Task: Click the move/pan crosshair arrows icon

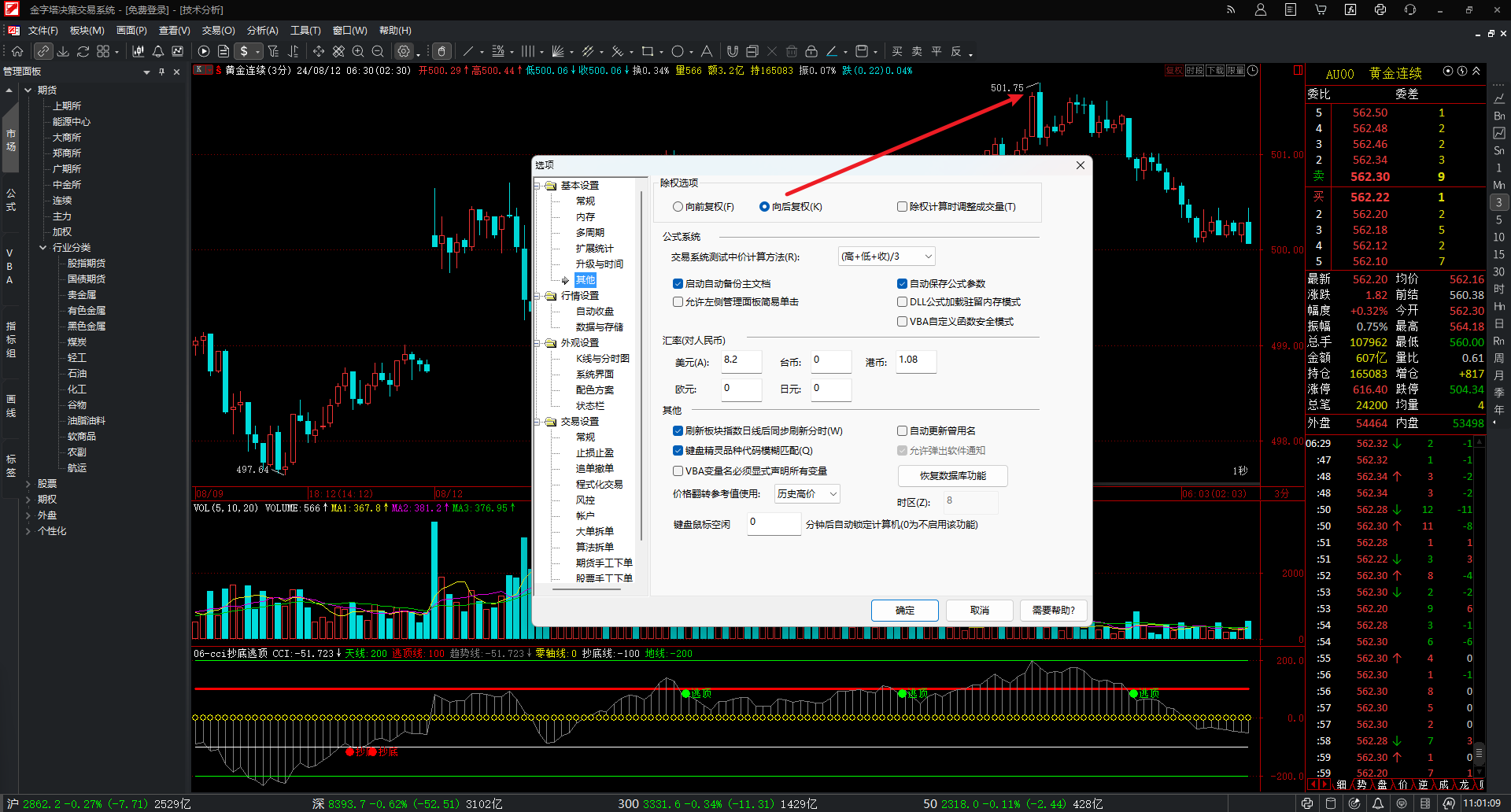Action: [x=319, y=51]
